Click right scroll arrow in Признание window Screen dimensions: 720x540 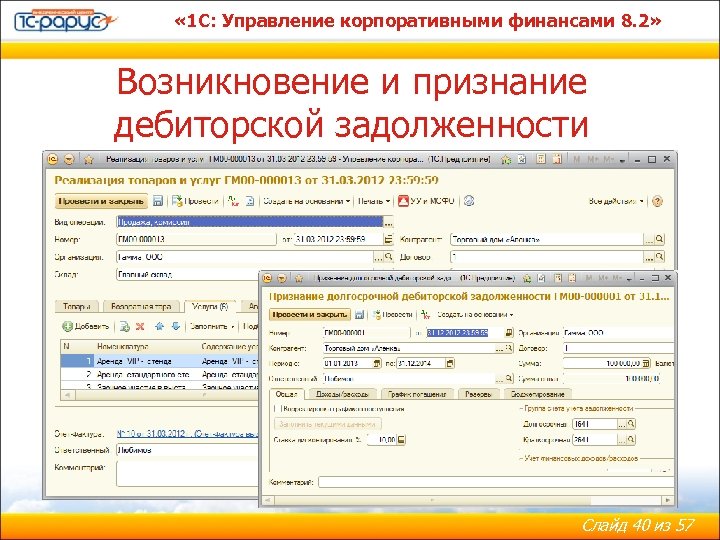point(669,500)
